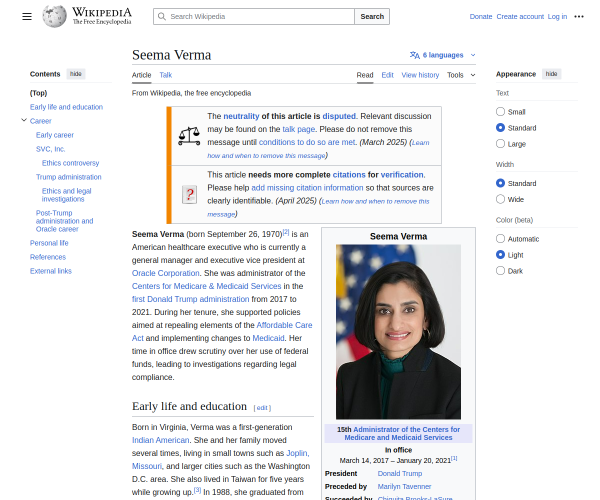The width and height of the screenshot is (600, 500).
Task: Select Large text size
Action: [x=500, y=143]
